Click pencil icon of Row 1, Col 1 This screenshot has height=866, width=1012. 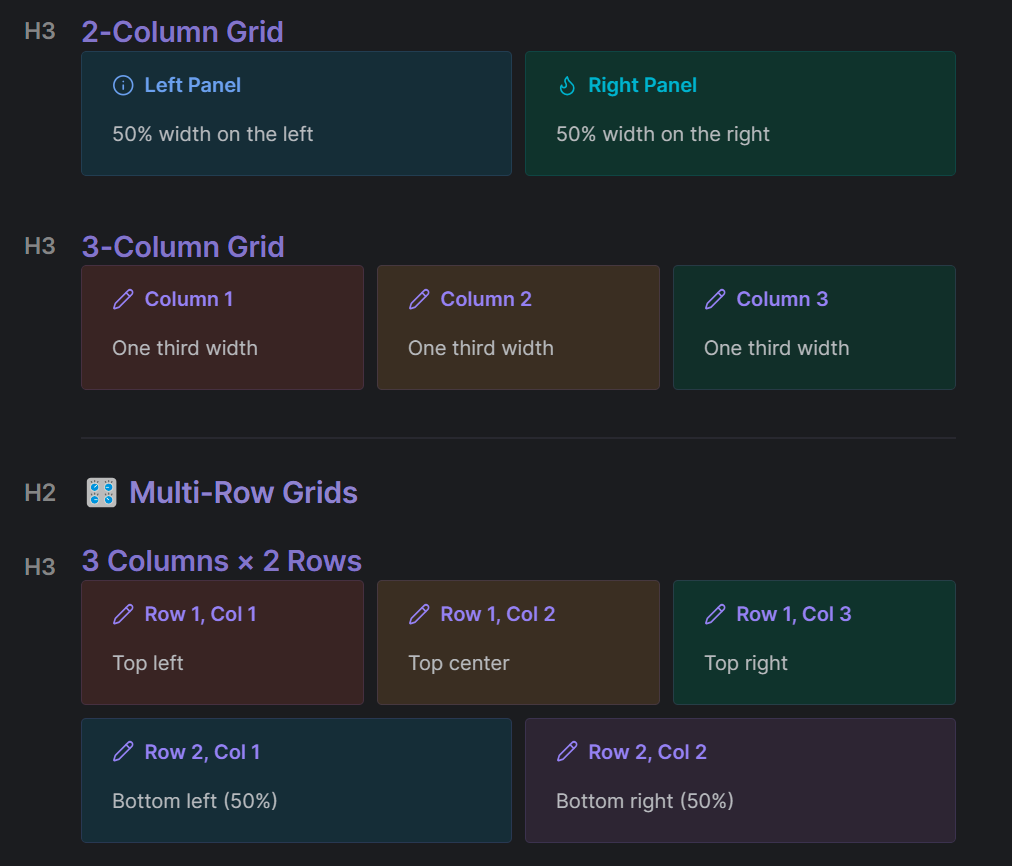[123, 614]
